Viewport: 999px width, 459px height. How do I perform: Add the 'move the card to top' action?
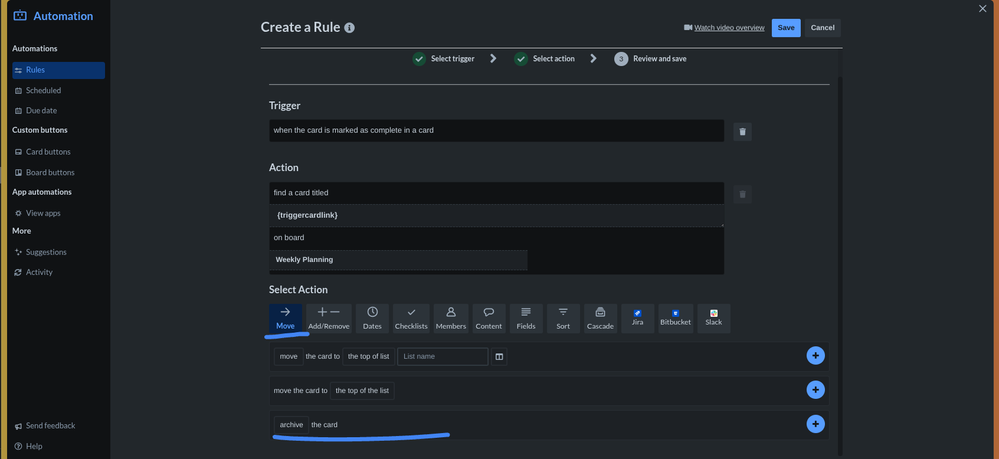816,390
